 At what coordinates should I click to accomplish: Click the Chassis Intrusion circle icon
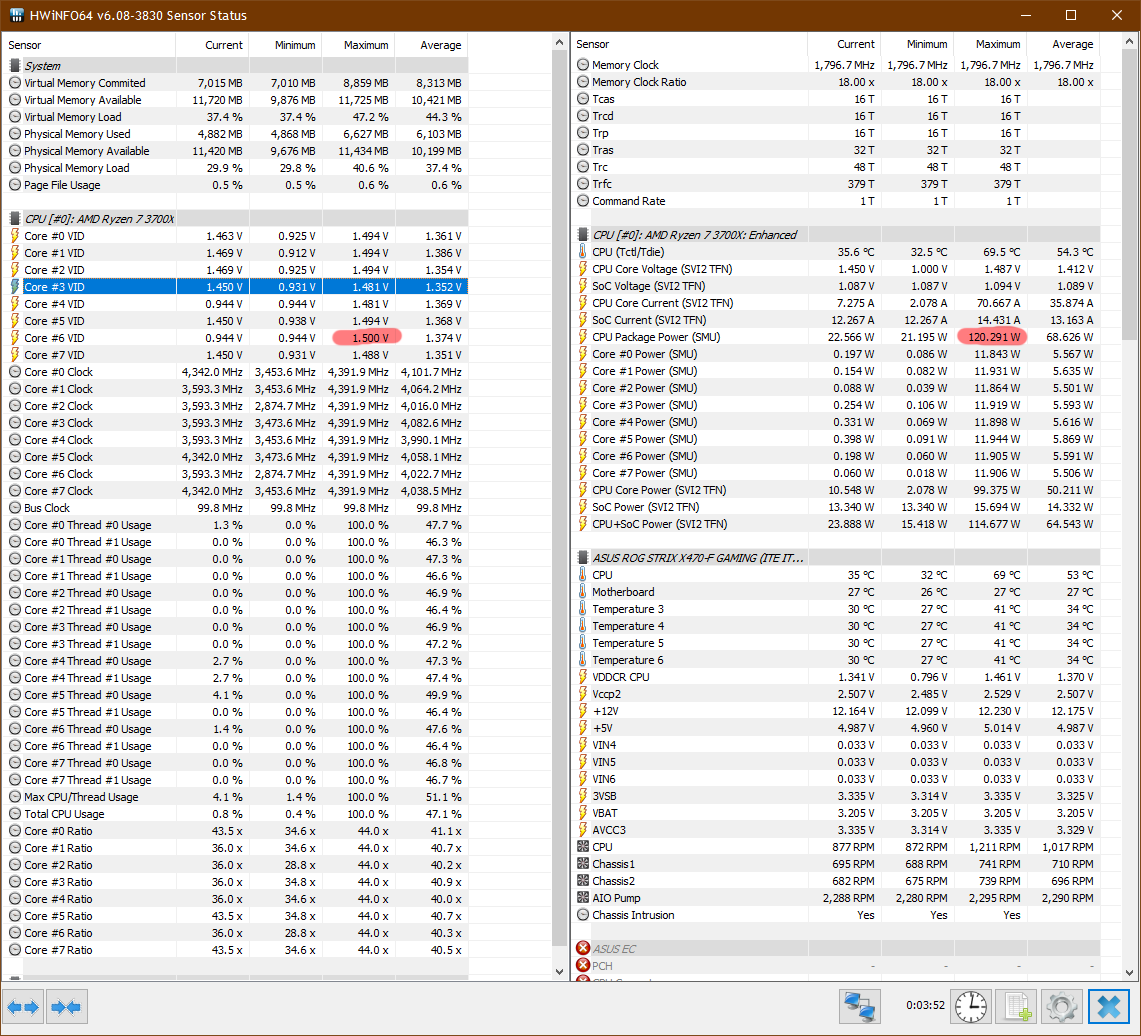[x=583, y=915]
